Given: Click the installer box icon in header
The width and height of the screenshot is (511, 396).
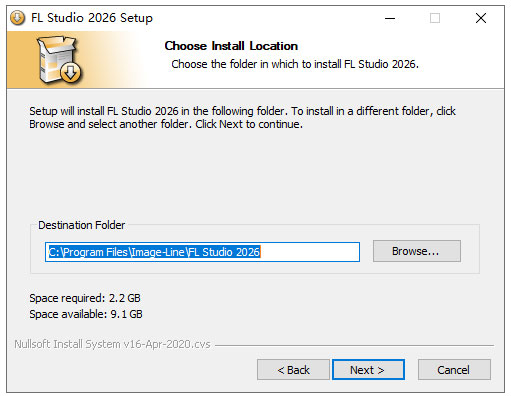Looking at the screenshot, I should pos(59,60).
